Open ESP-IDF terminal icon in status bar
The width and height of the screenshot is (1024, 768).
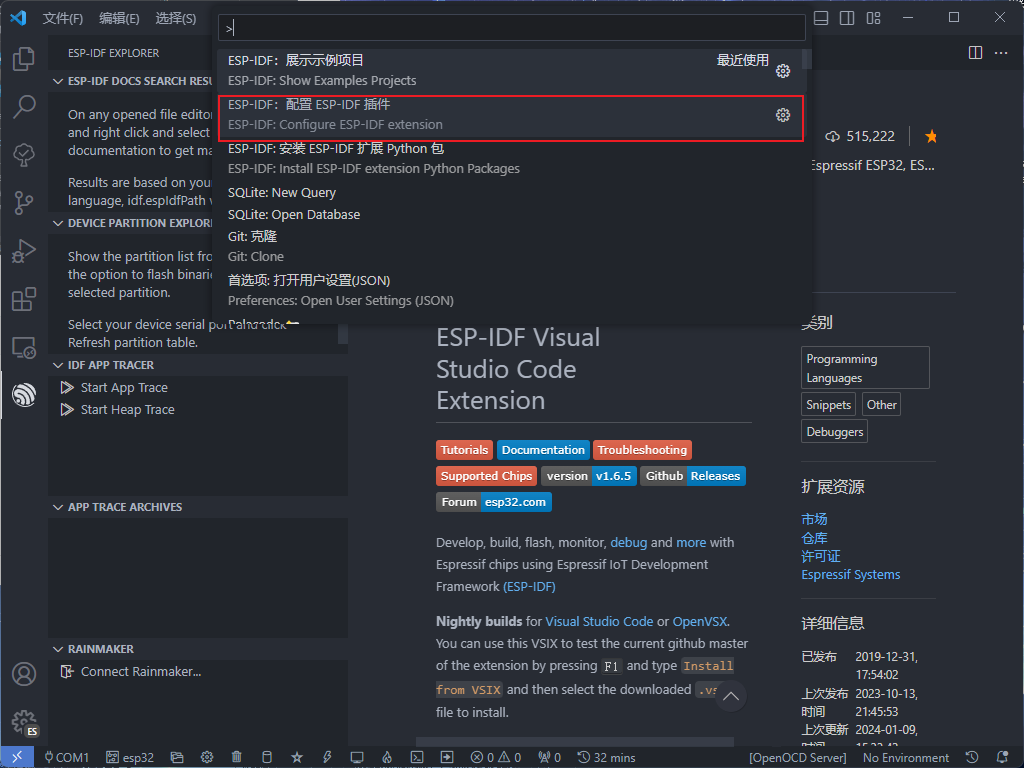417,758
